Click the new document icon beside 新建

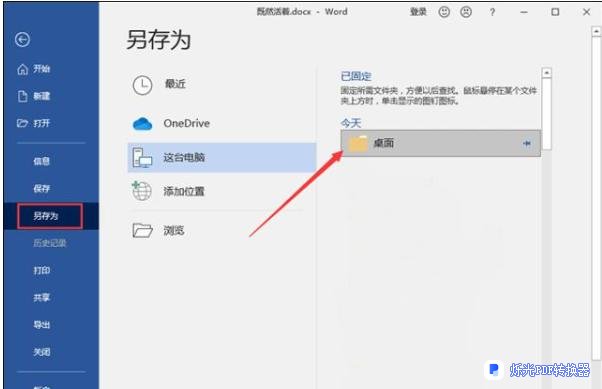(x=23, y=96)
